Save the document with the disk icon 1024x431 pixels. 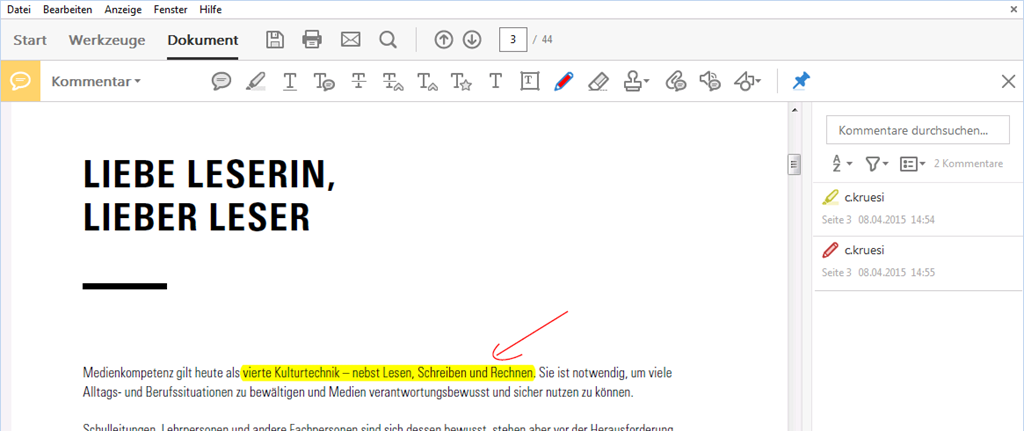275,40
